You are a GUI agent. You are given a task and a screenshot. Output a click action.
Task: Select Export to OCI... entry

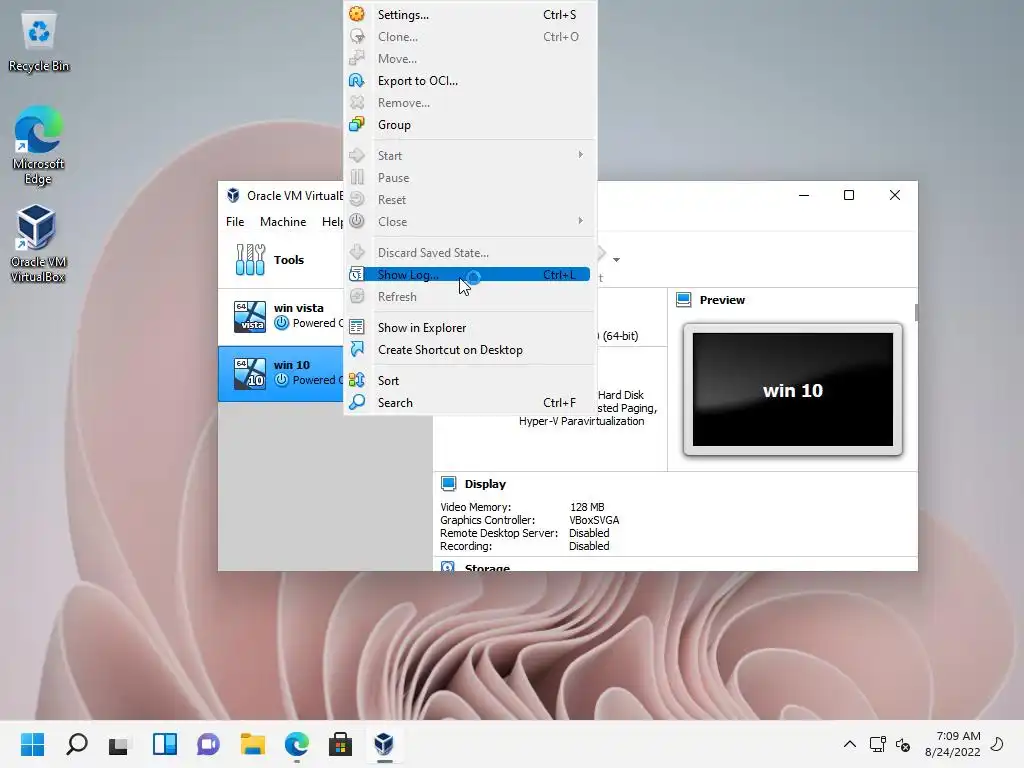point(470,81)
